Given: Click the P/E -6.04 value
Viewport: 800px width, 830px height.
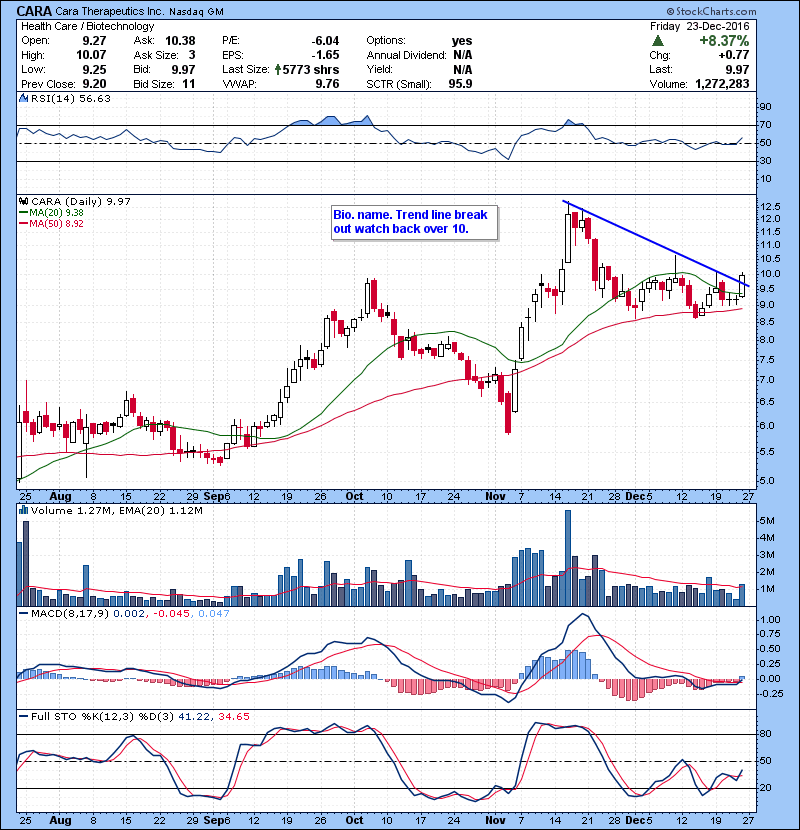Looking at the screenshot, I should pyautogui.click(x=325, y=41).
